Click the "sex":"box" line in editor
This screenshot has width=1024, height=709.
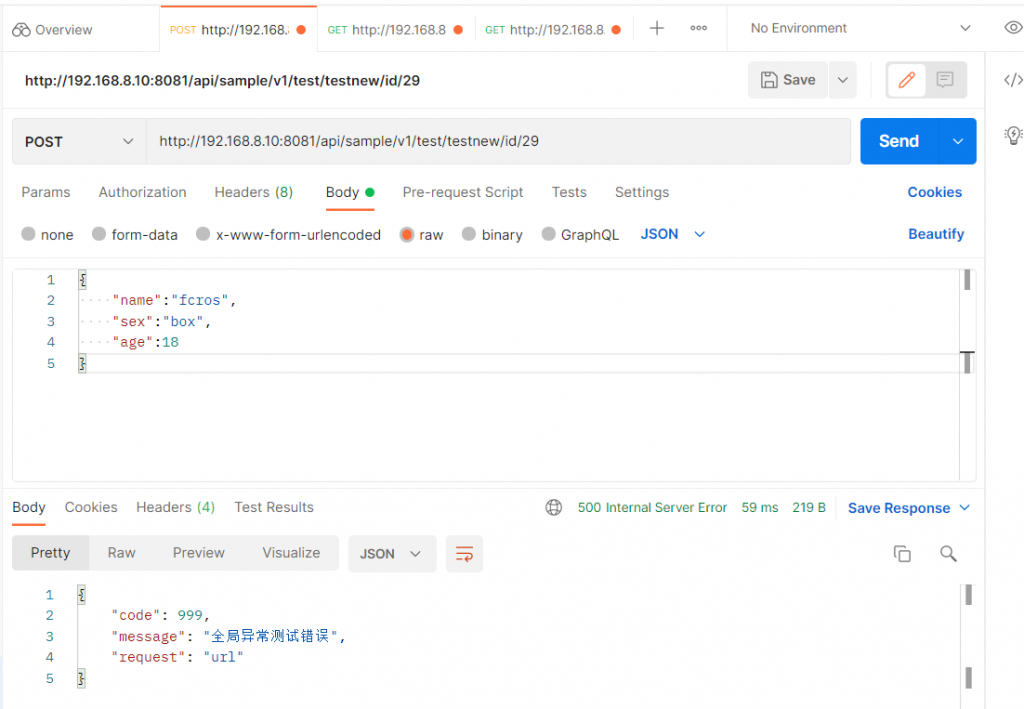[x=161, y=321]
